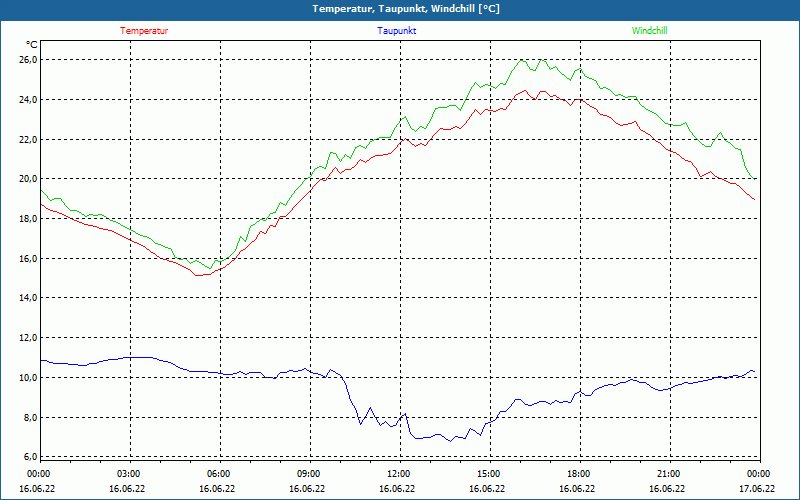Click the blue Taupunkt legend label
Screen dimensions: 800x500
[397, 31]
